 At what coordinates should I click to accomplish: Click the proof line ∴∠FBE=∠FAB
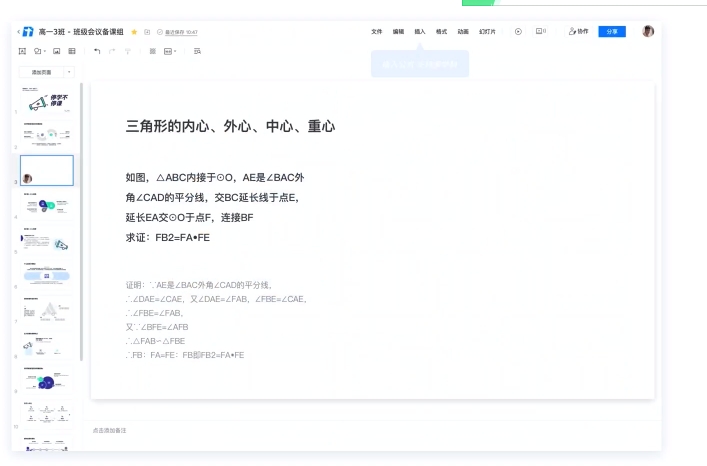(155, 313)
